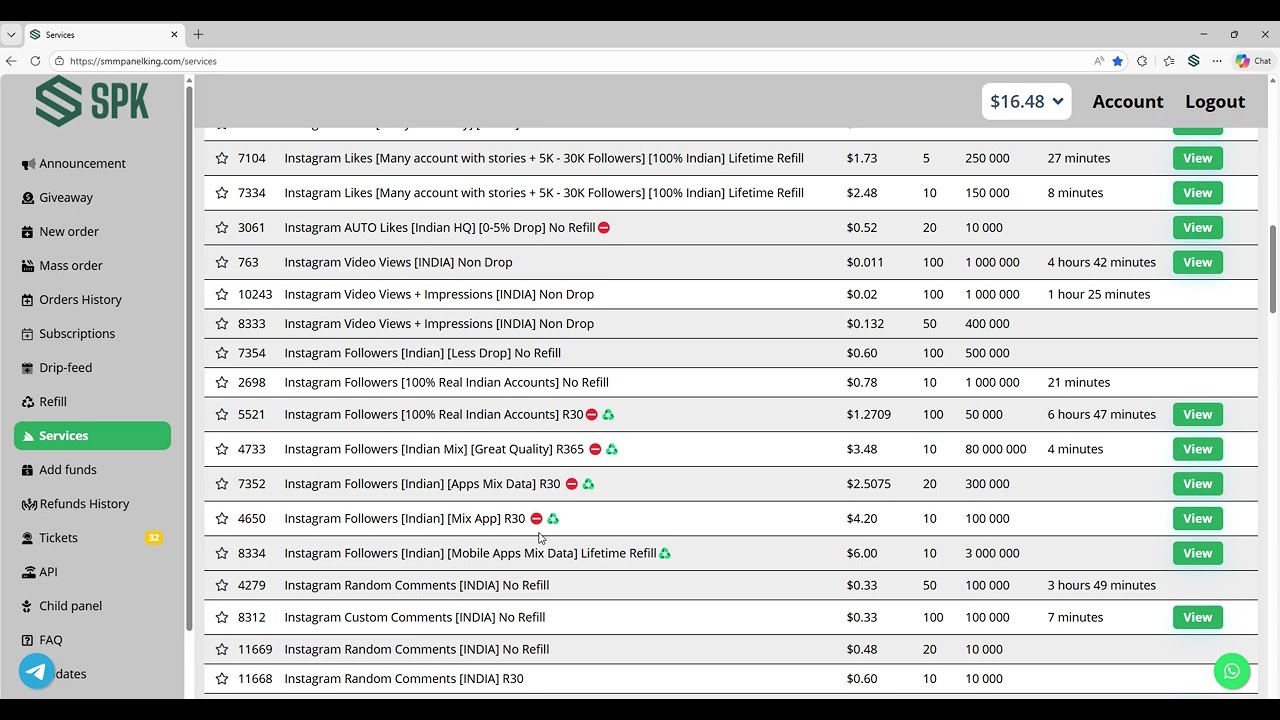This screenshot has width=1280, height=720.
Task: Click the Giveaway icon in sidebar
Action: tap(28, 198)
